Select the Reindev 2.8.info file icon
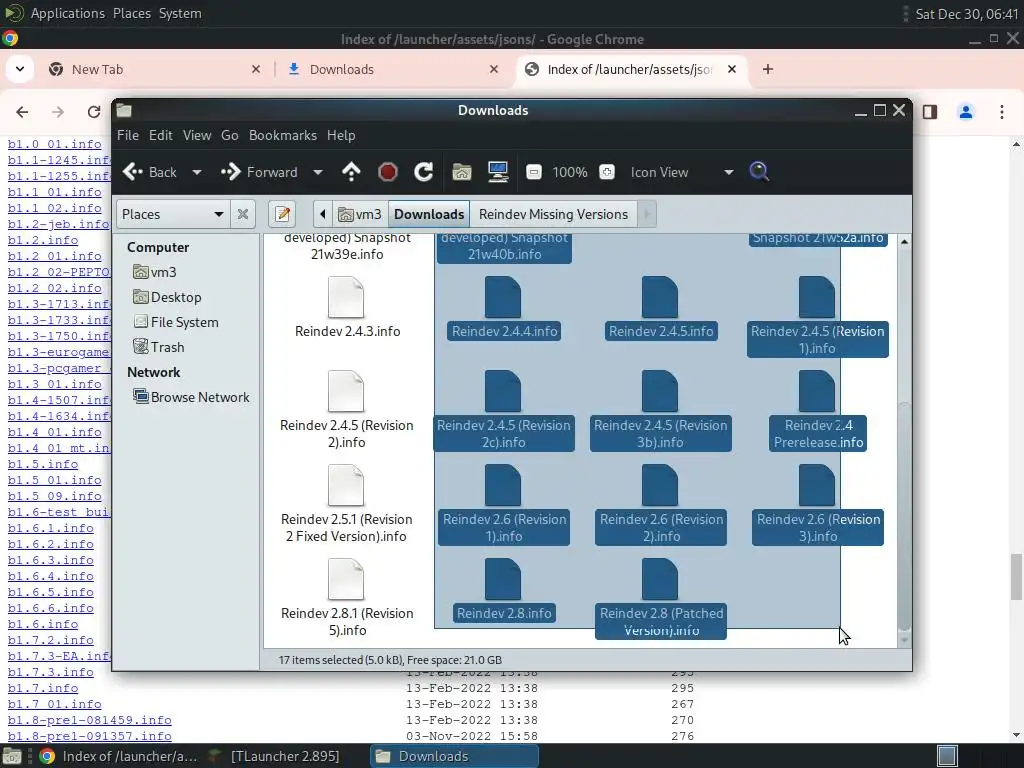1024x768 pixels. pyautogui.click(x=503, y=579)
